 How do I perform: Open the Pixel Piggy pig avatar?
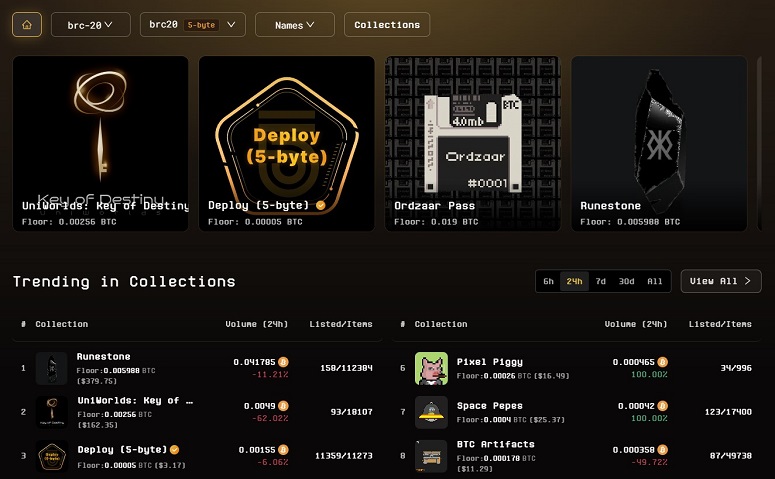(x=431, y=368)
